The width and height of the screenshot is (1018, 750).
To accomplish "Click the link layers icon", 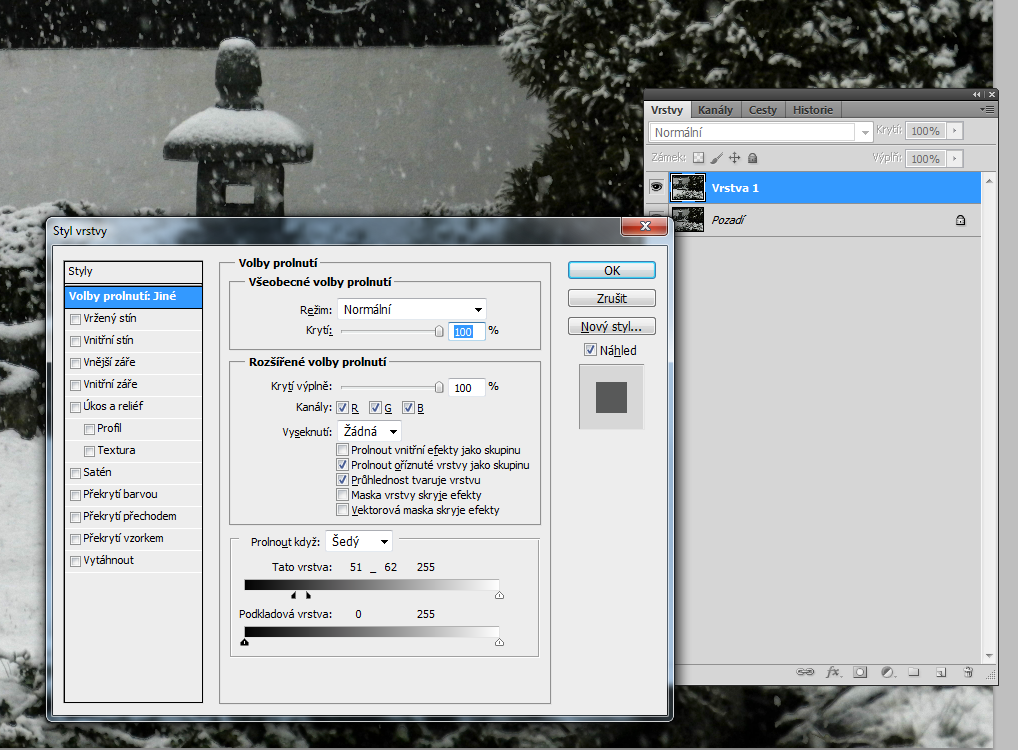I will click(x=805, y=673).
